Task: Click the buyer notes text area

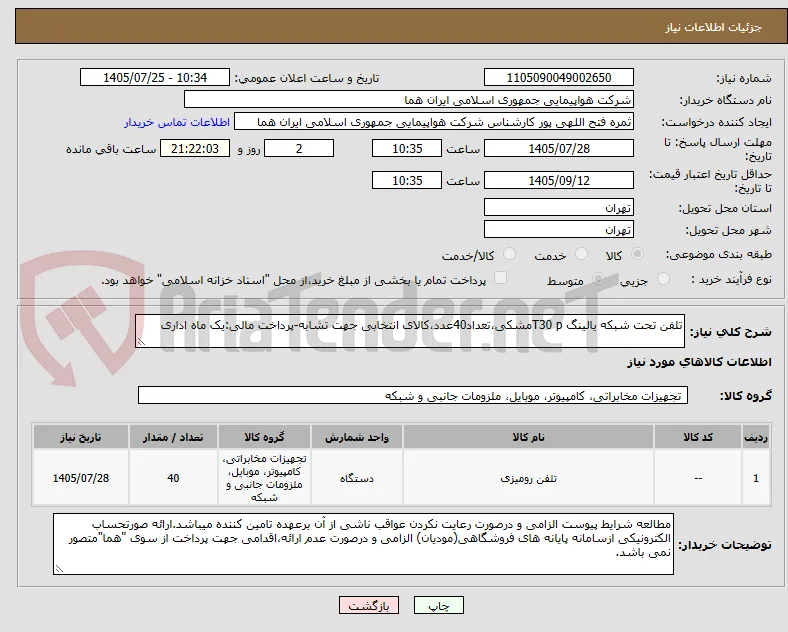Action: (363, 544)
